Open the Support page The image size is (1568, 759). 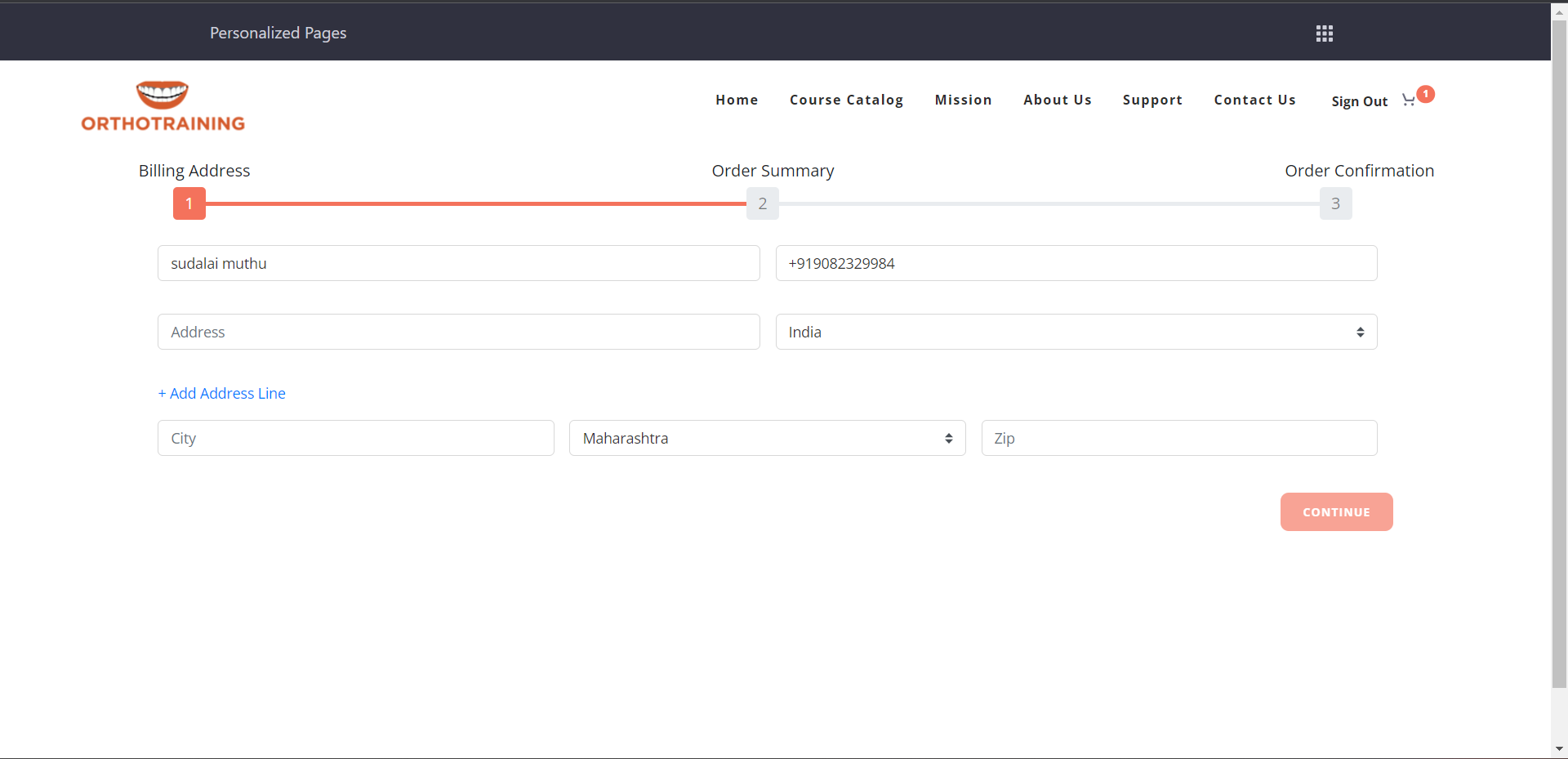click(1151, 100)
